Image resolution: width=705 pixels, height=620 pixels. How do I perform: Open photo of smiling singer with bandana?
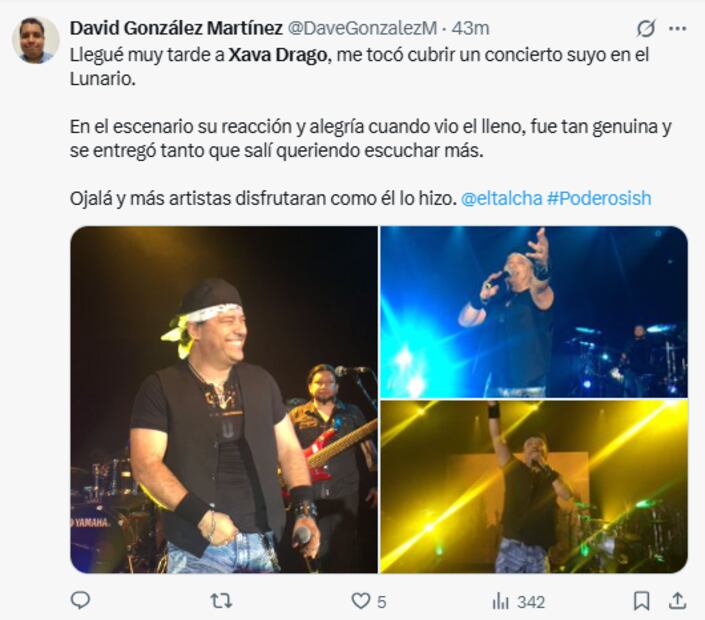(224, 399)
